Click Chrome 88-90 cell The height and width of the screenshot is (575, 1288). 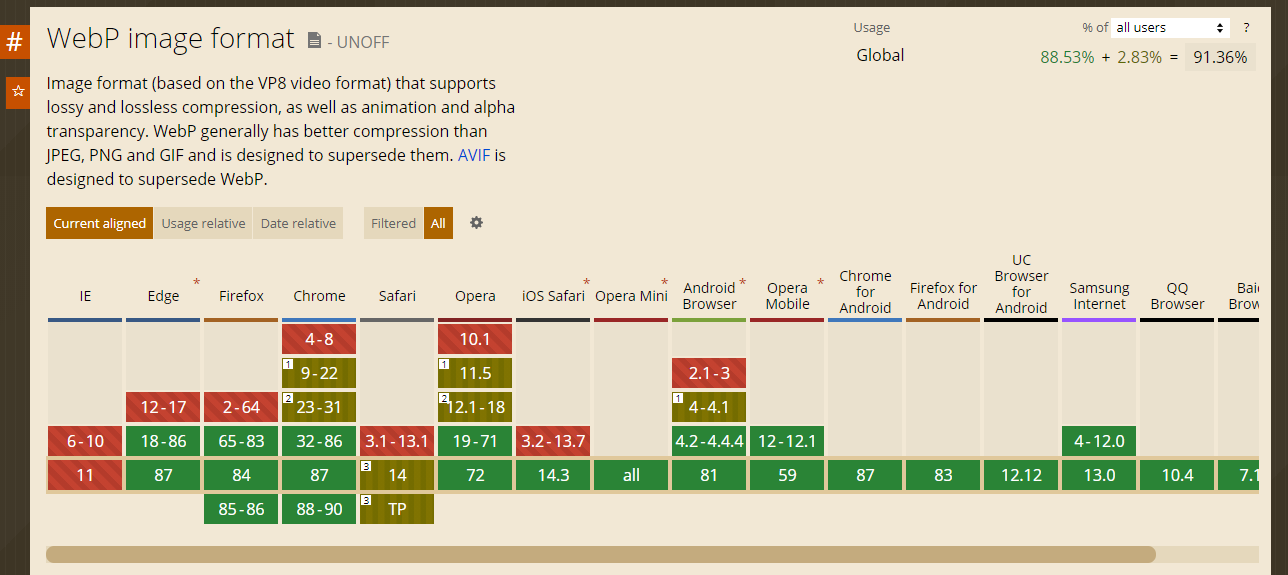click(x=319, y=509)
